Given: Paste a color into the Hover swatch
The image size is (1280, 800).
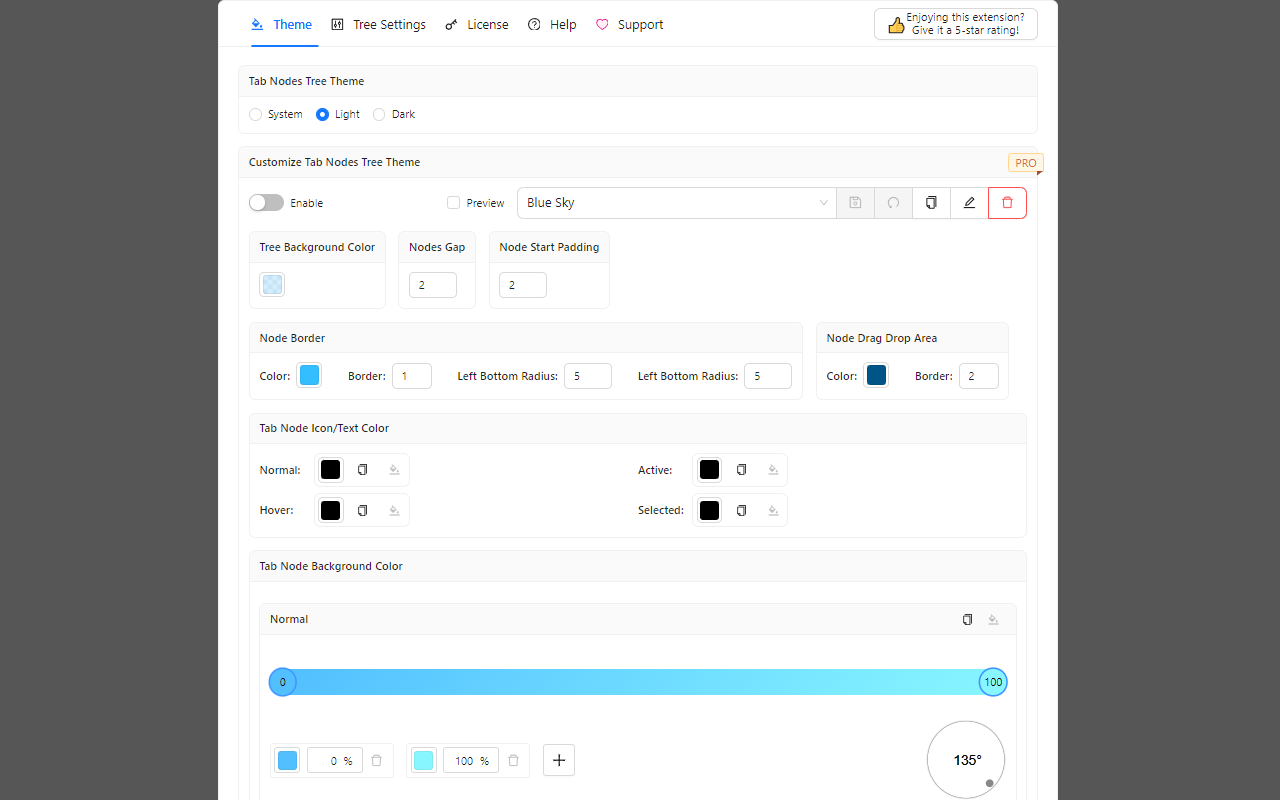Looking at the screenshot, I should (x=393, y=510).
